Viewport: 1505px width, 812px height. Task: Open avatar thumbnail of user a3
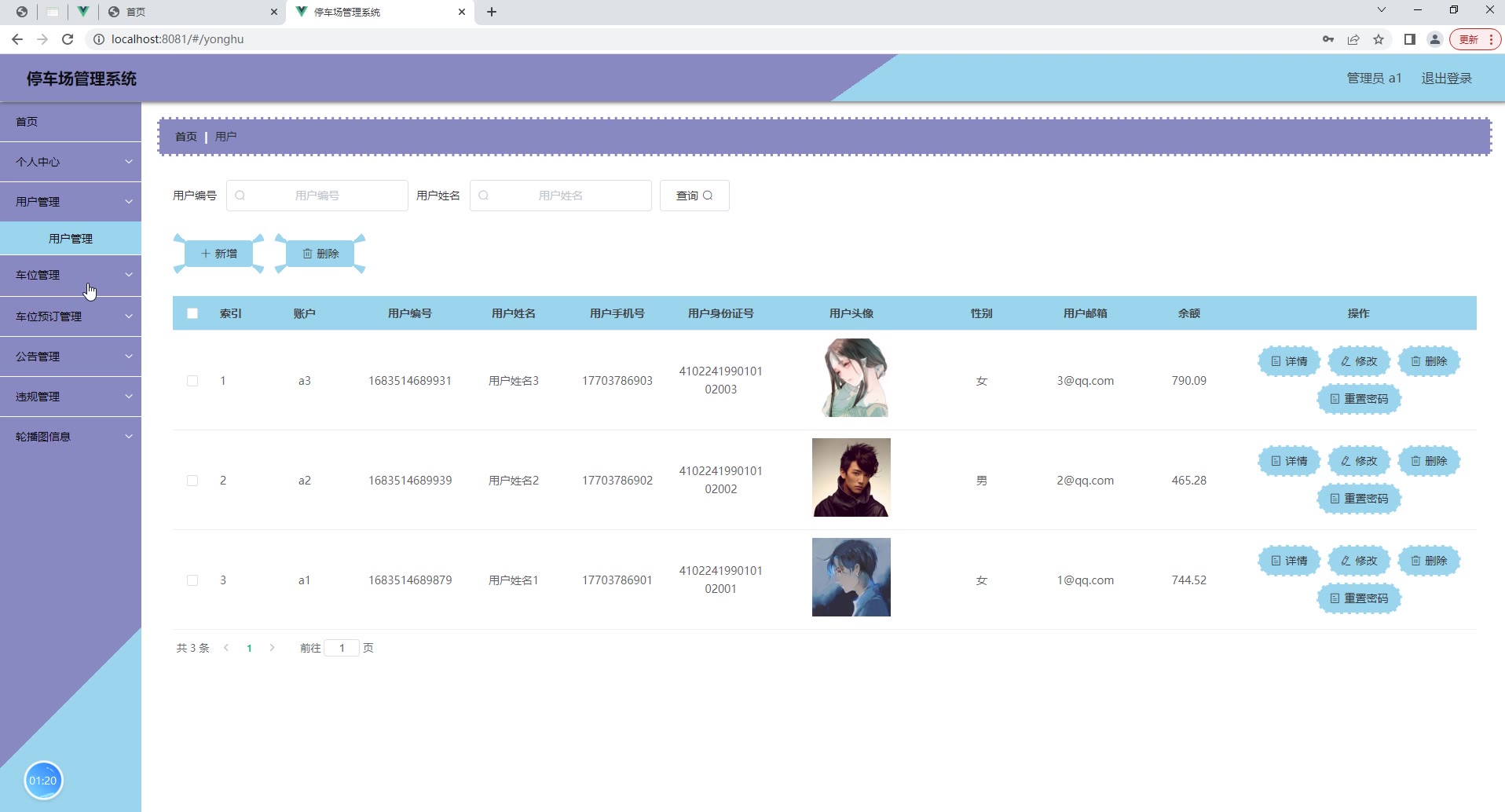(x=851, y=378)
